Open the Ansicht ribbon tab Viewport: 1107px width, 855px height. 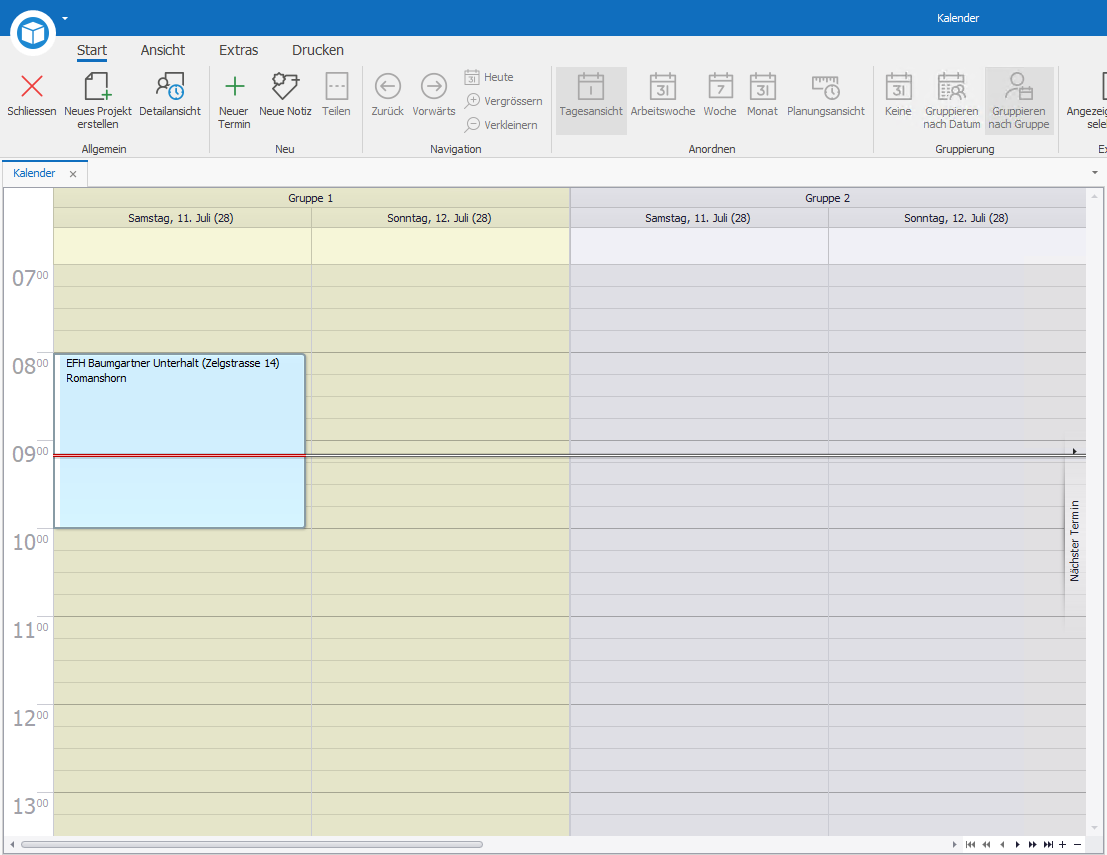tap(162, 50)
